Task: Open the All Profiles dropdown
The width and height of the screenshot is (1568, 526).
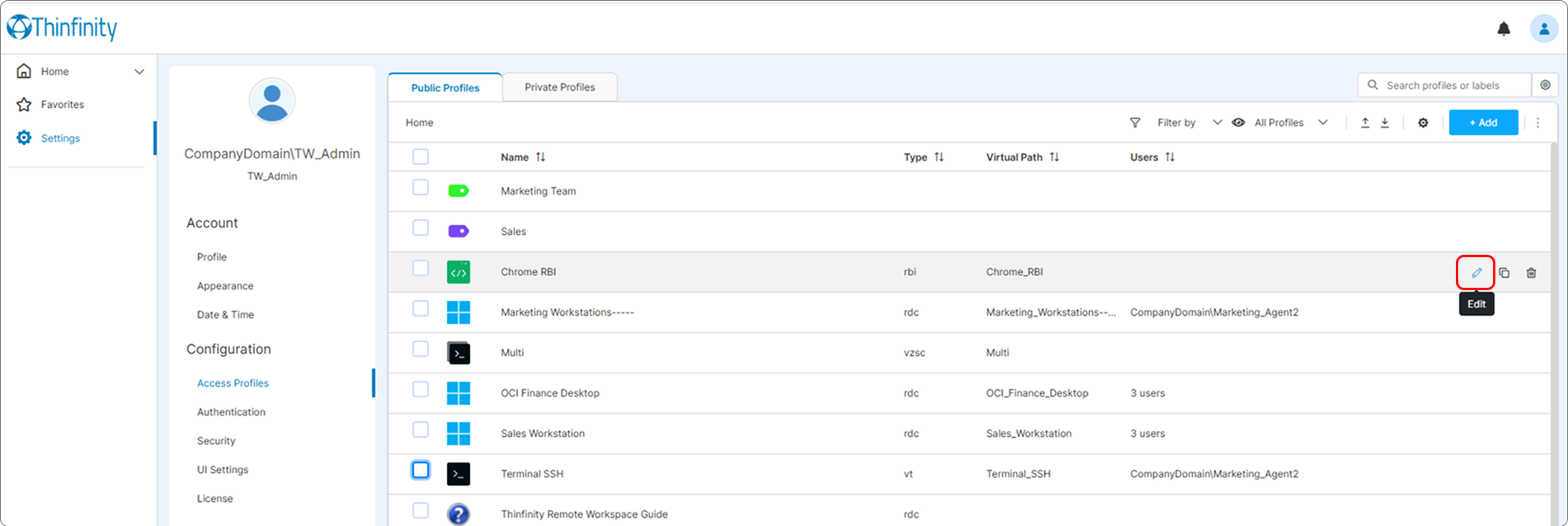Action: pos(1291,123)
